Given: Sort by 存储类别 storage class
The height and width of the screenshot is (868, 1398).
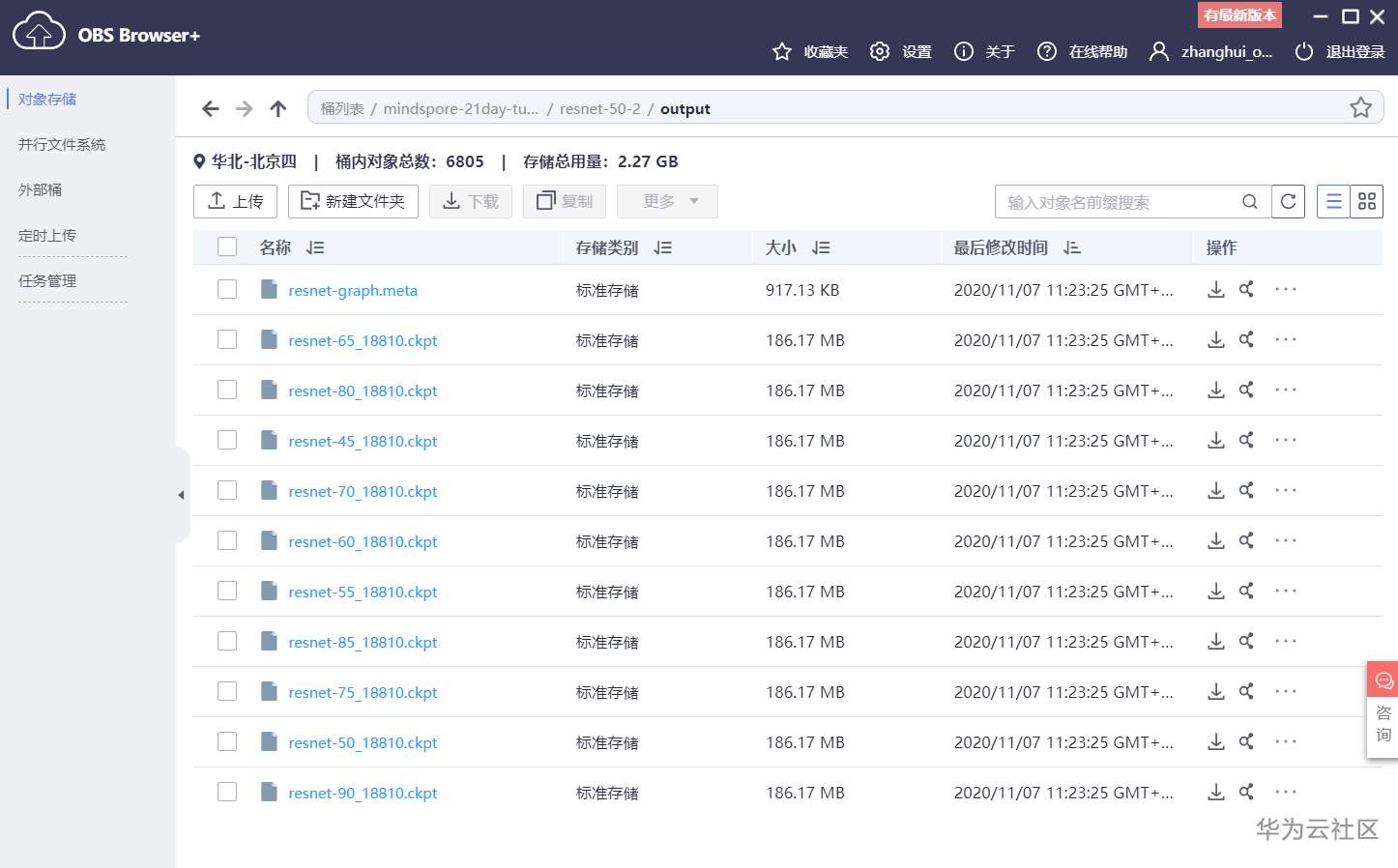Looking at the screenshot, I should click(662, 247).
